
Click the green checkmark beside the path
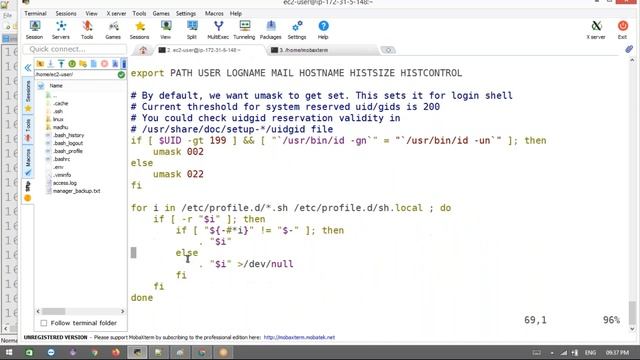pos(121,75)
